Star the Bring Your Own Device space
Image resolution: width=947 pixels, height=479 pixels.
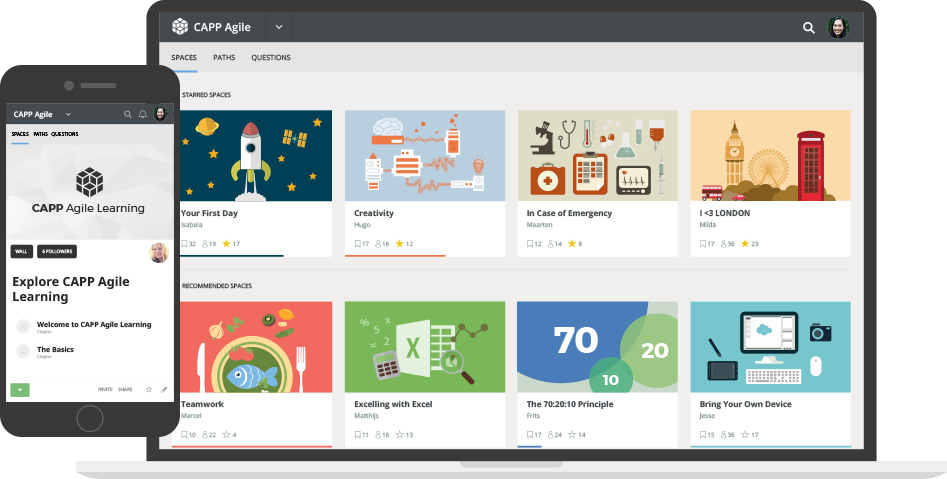click(x=745, y=434)
